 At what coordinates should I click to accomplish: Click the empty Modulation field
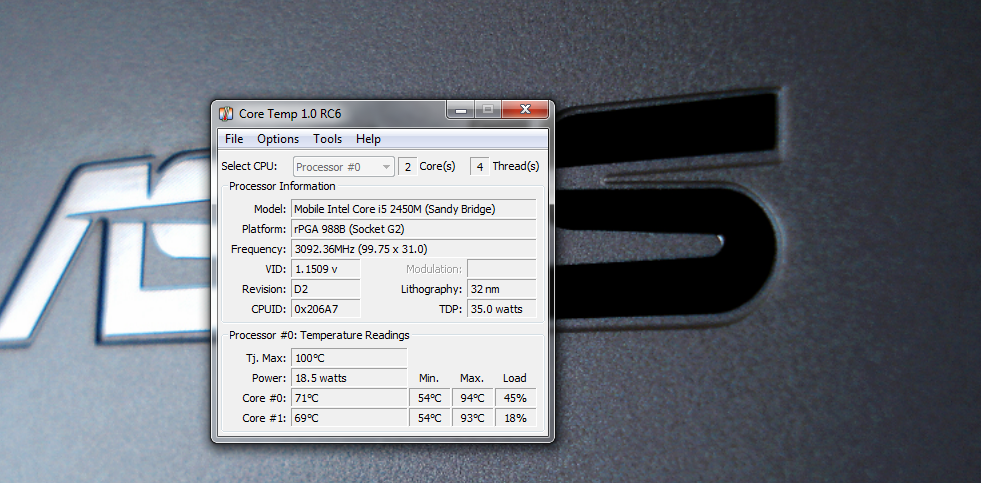click(x=502, y=269)
